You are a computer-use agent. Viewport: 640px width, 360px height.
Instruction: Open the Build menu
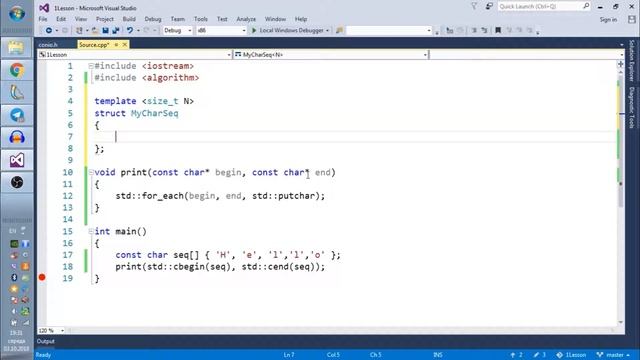click(129, 19)
